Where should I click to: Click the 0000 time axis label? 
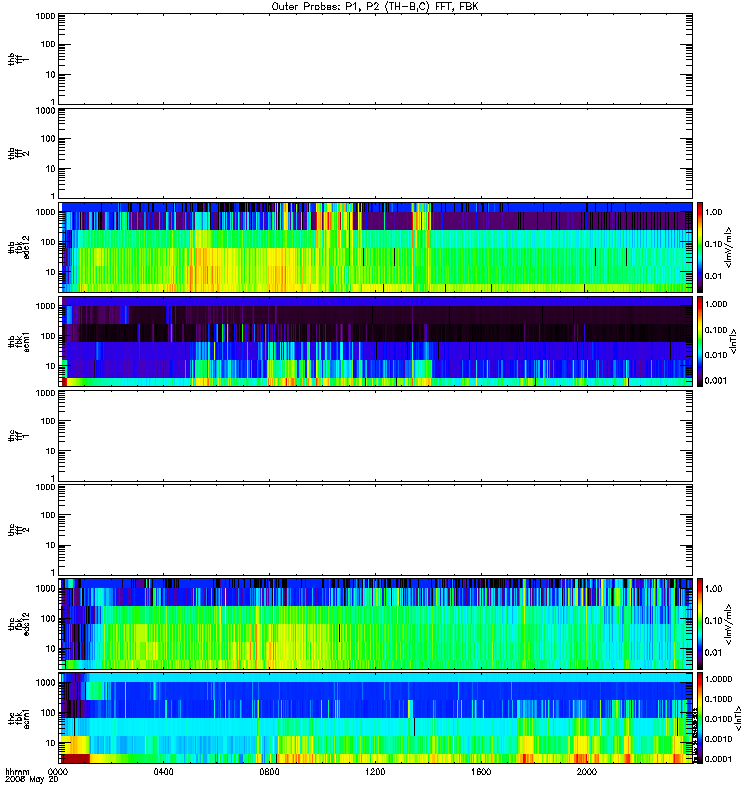click(x=58, y=772)
